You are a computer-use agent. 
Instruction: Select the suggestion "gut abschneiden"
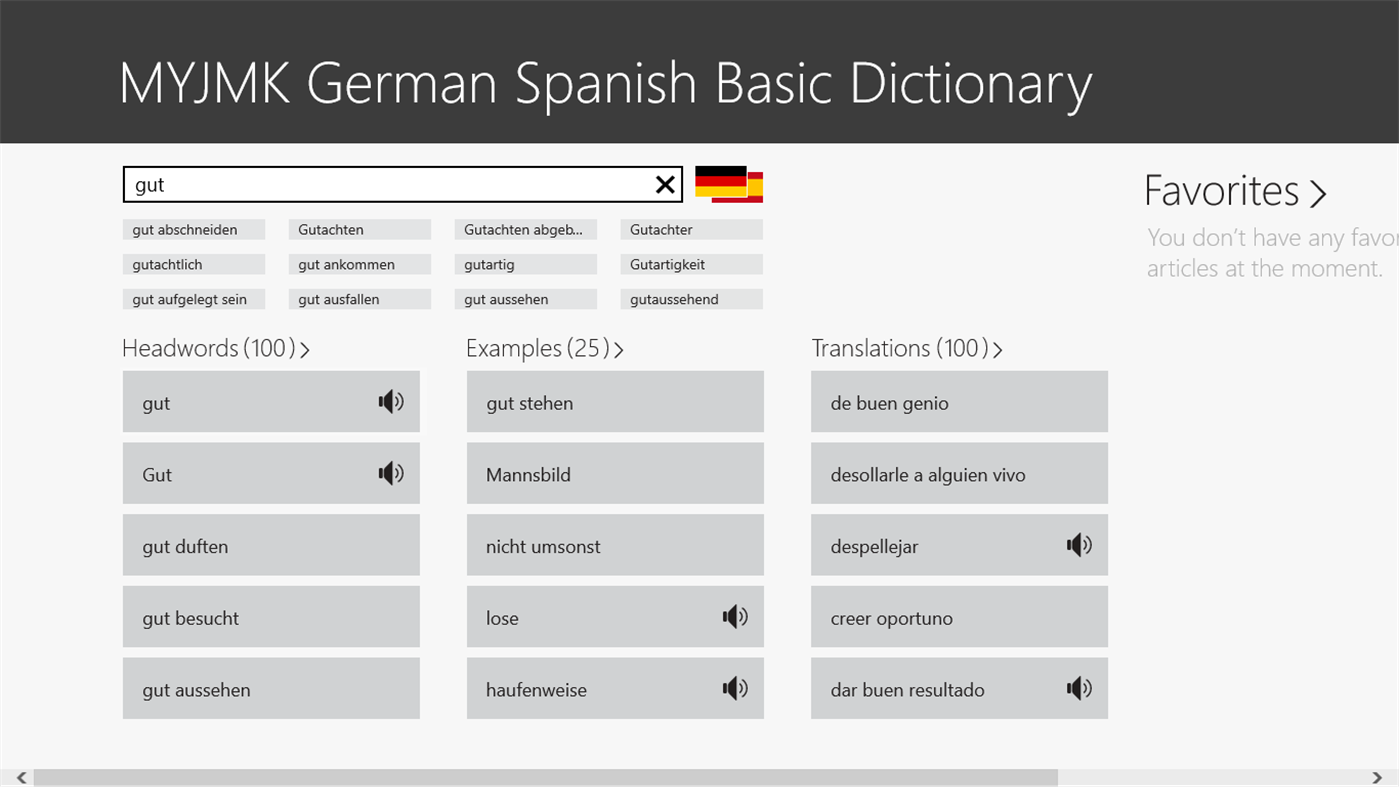coord(193,229)
